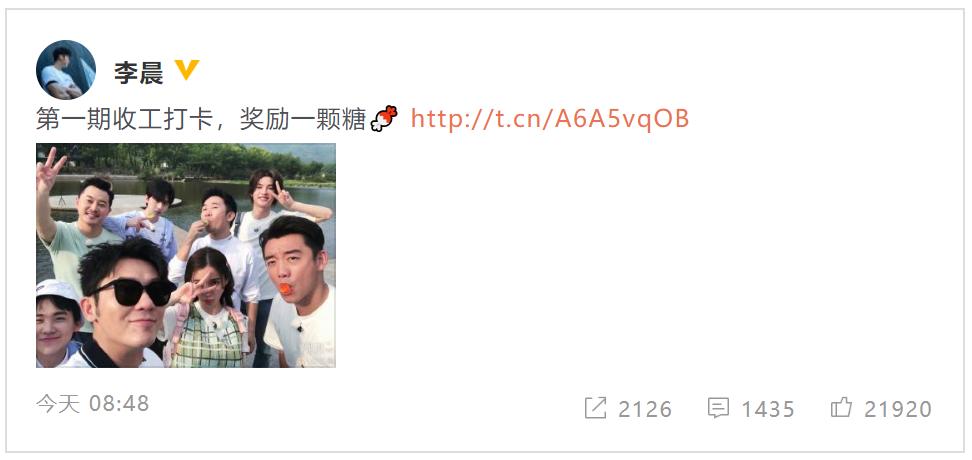Open comments via speech bubble icon
The height and width of the screenshot is (460, 972).
(718, 408)
